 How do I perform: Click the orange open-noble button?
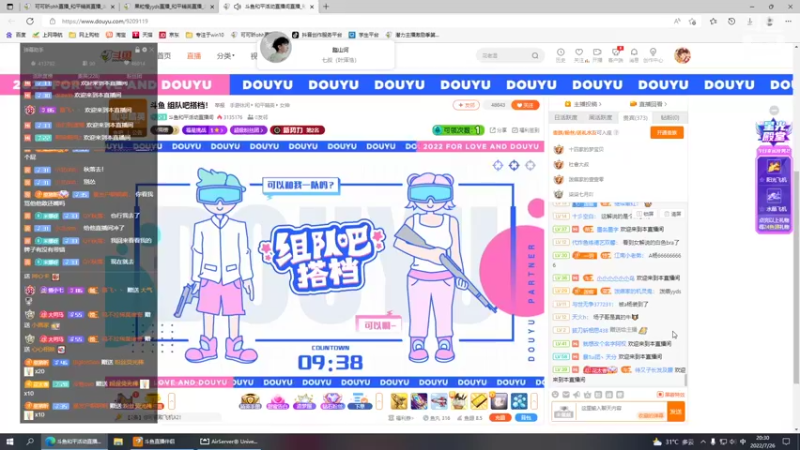click(666, 133)
